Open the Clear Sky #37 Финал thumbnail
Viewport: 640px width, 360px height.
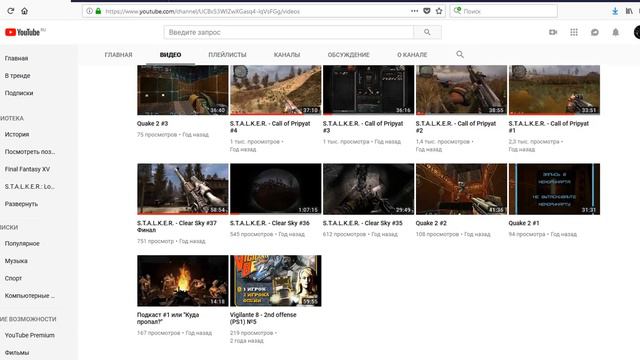[x=183, y=189]
